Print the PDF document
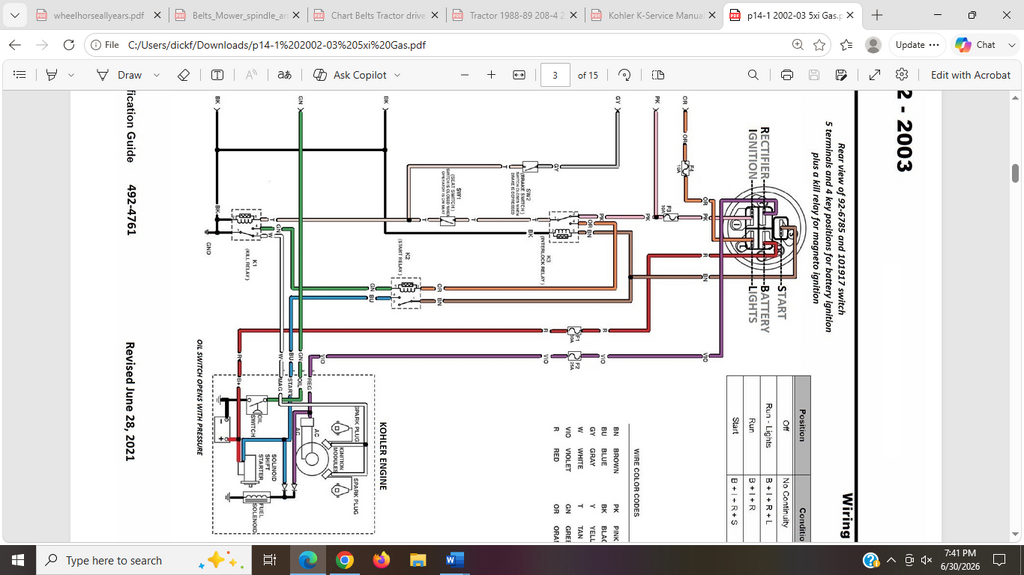 tap(787, 75)
